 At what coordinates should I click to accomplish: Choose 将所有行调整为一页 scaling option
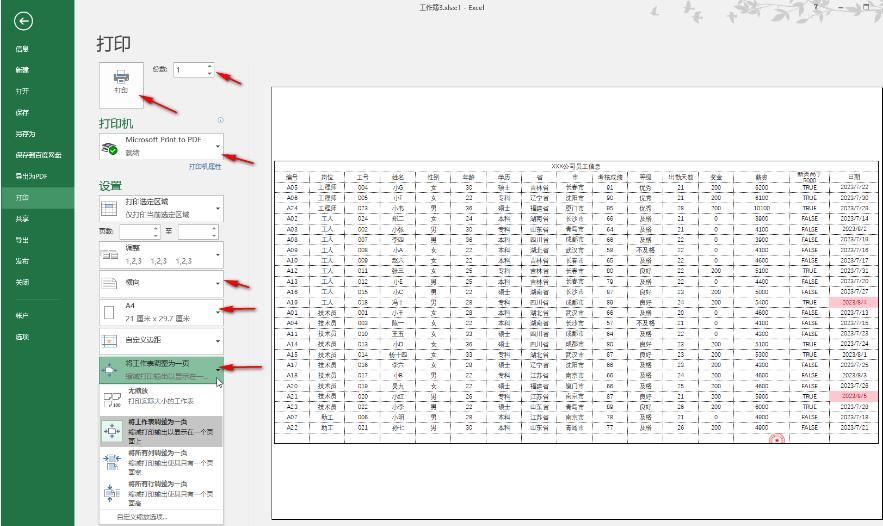(x=160, y=492)
